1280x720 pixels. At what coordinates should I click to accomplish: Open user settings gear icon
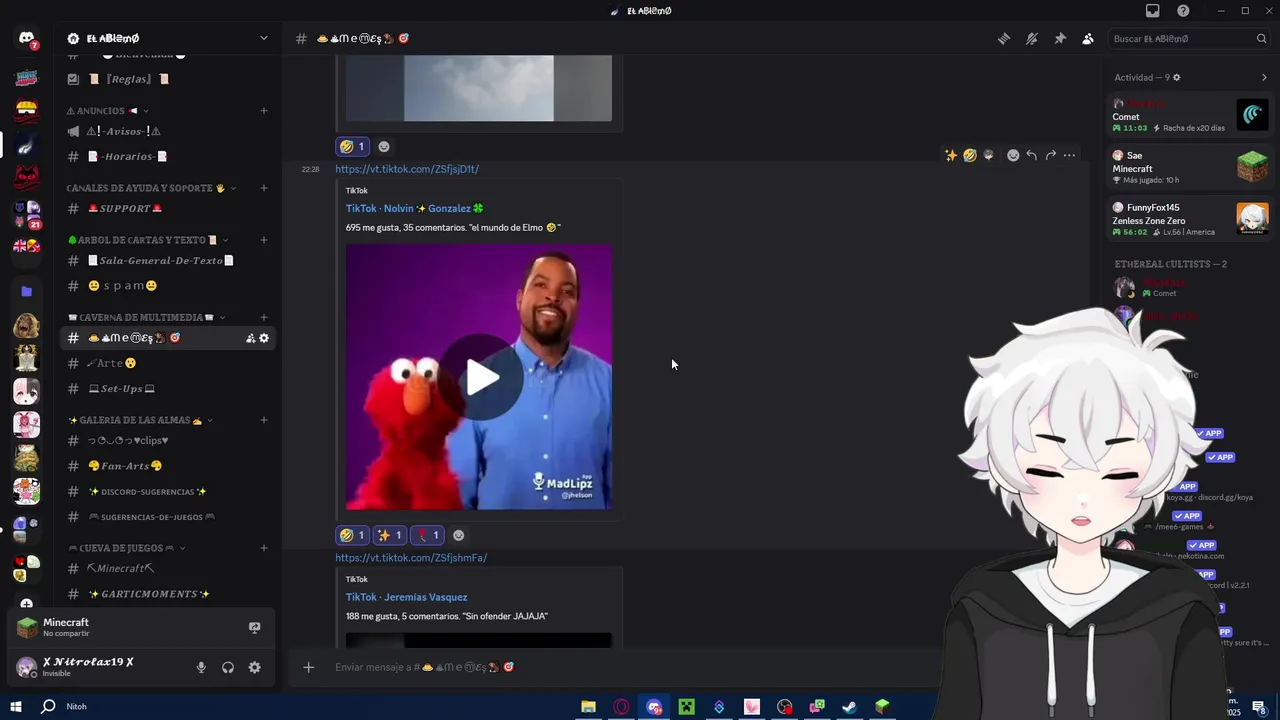click(x=254, y=667)
